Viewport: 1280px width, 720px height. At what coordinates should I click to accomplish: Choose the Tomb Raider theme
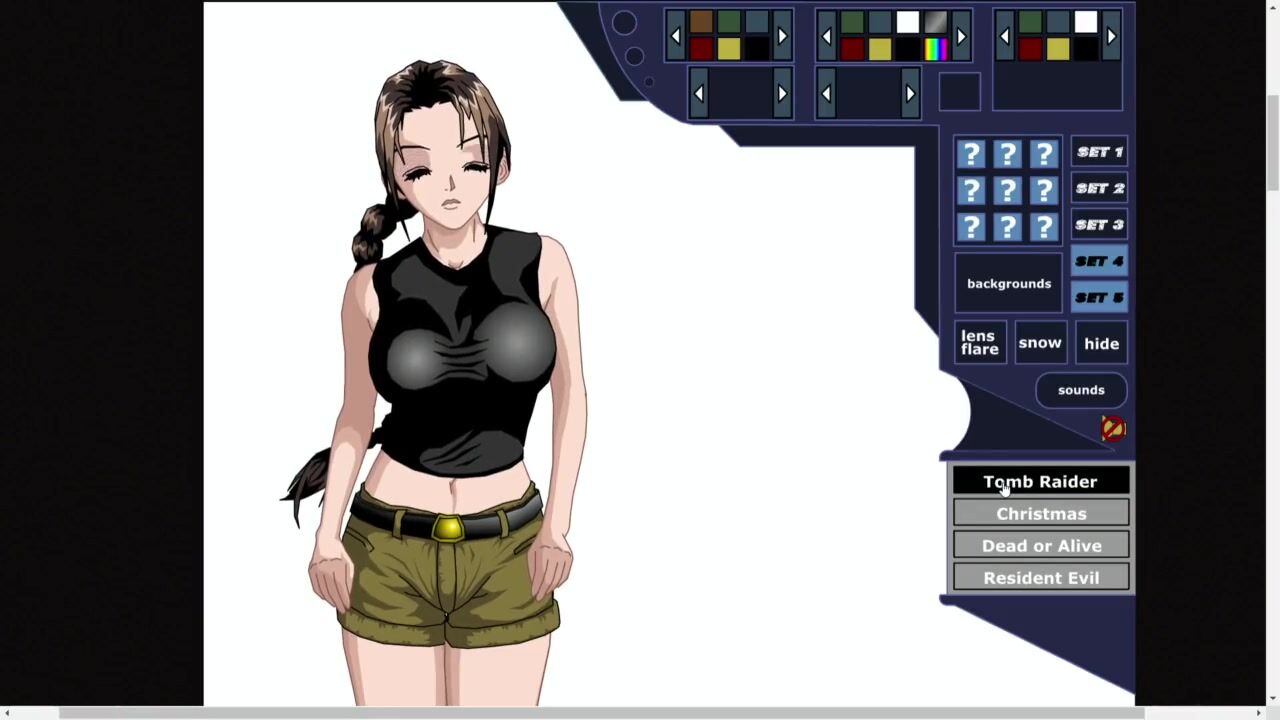point(1041,481)
